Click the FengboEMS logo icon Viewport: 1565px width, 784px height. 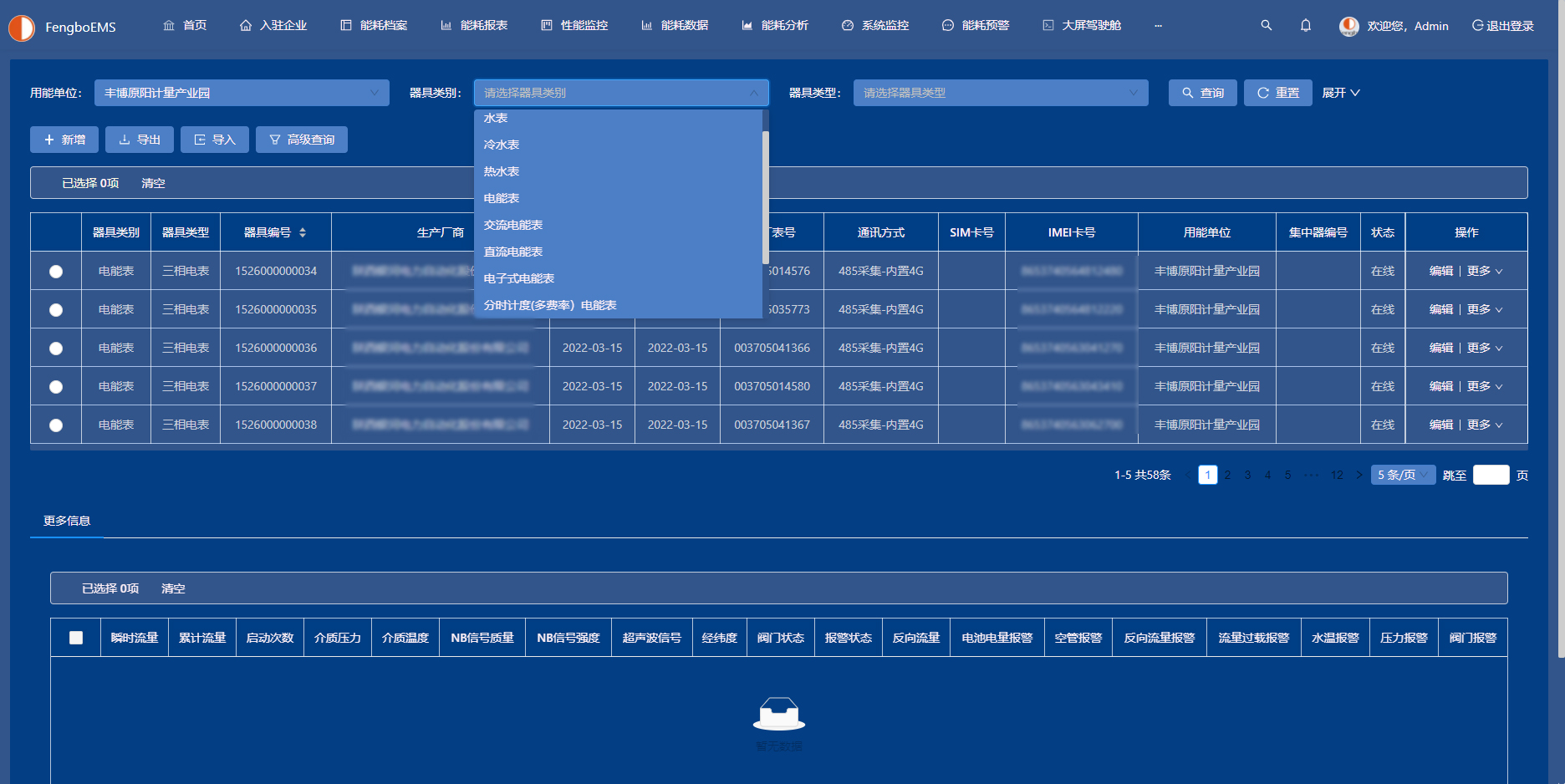[22, 28]
